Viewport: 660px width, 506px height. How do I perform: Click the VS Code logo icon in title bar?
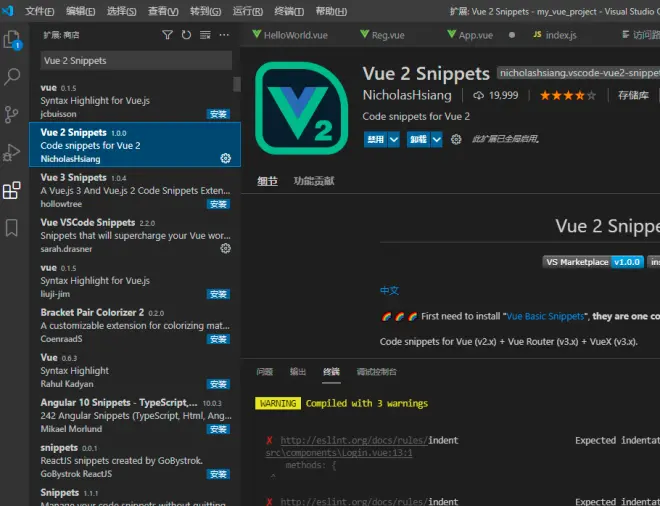(8, 11)
